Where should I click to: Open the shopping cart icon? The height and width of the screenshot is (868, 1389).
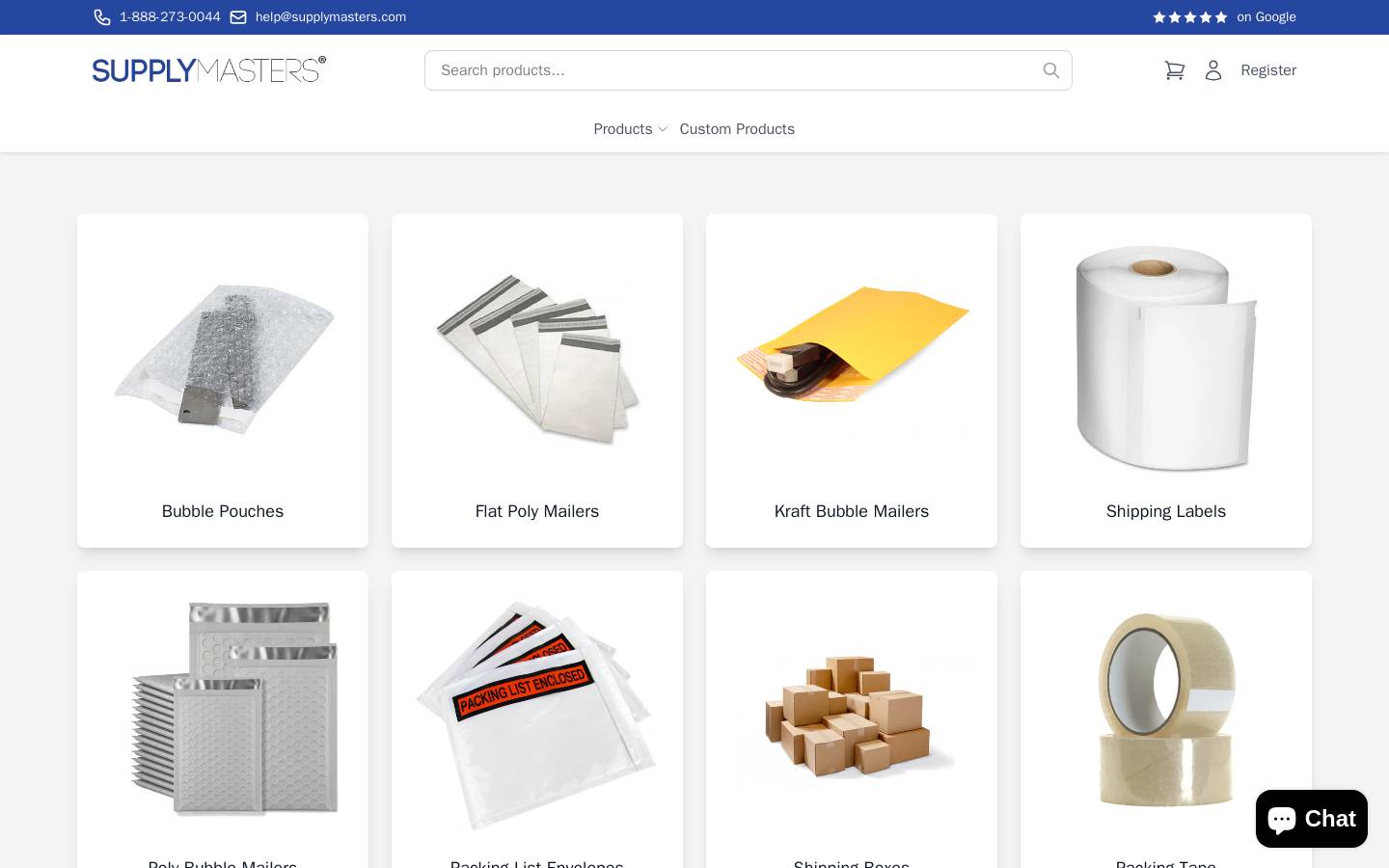[1174, 70]
